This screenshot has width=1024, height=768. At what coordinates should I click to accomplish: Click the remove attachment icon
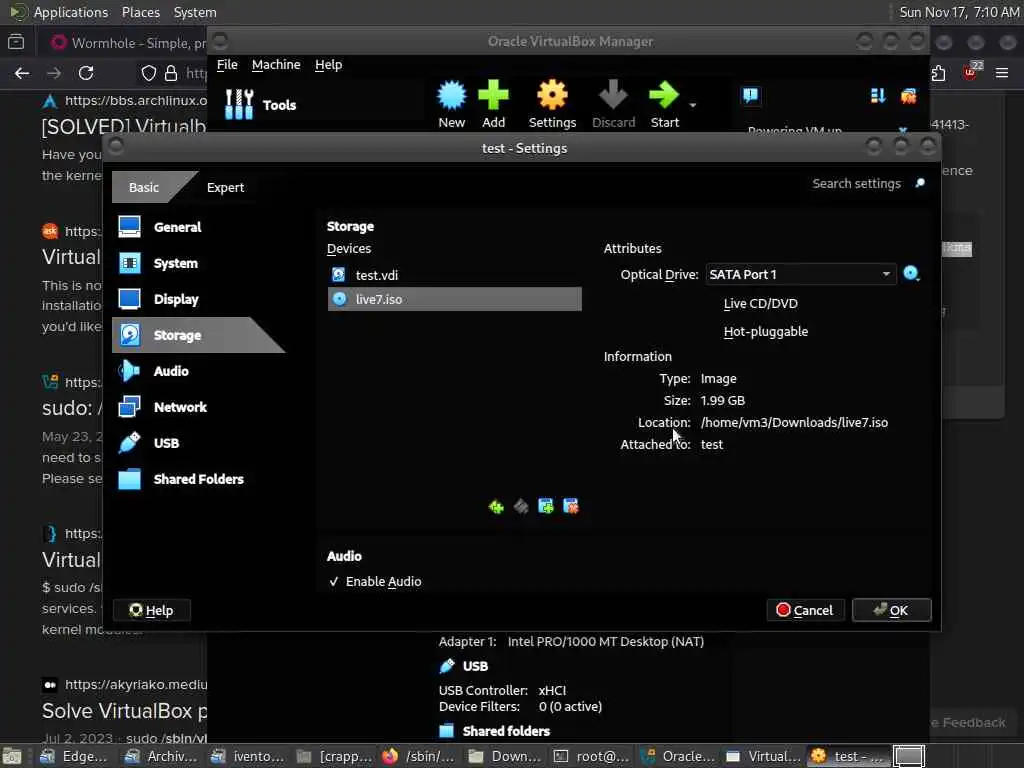click(571, 507)
